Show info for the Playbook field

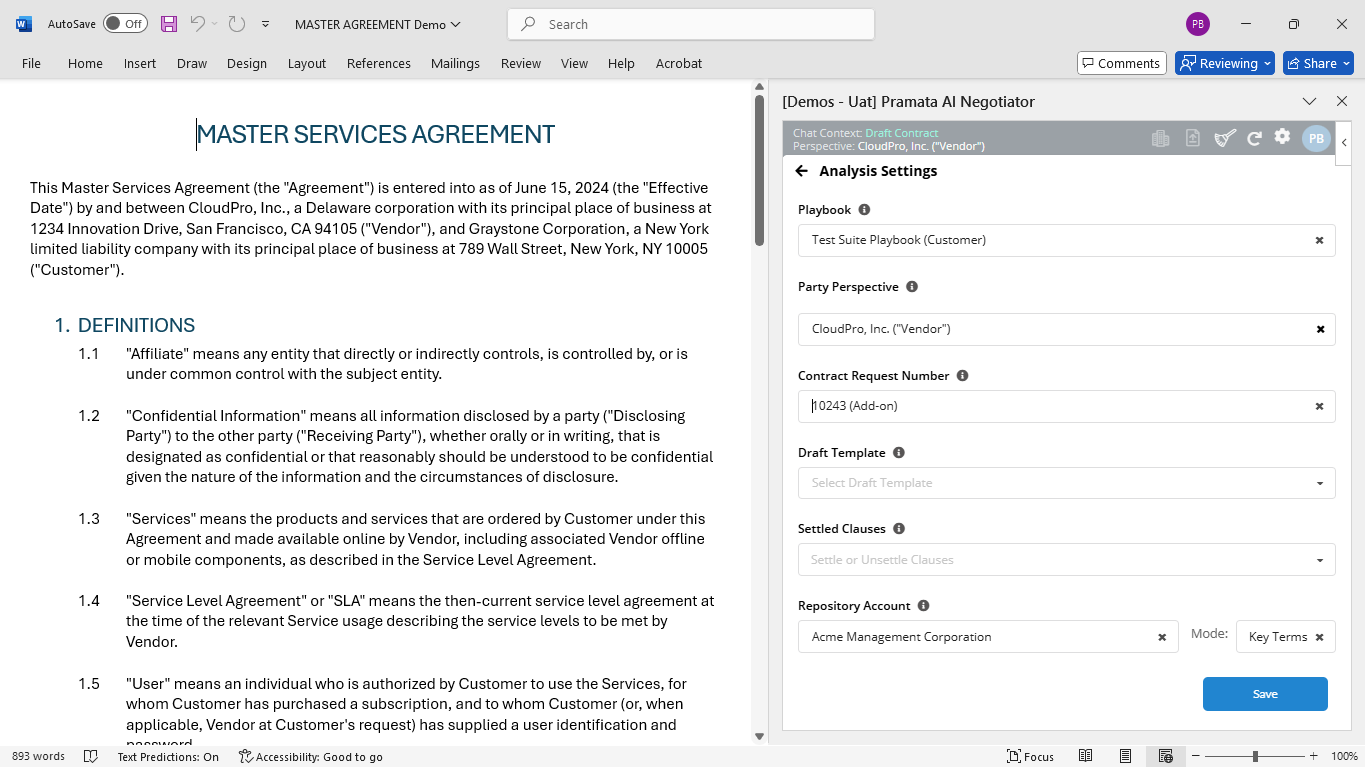click(864, 210)
